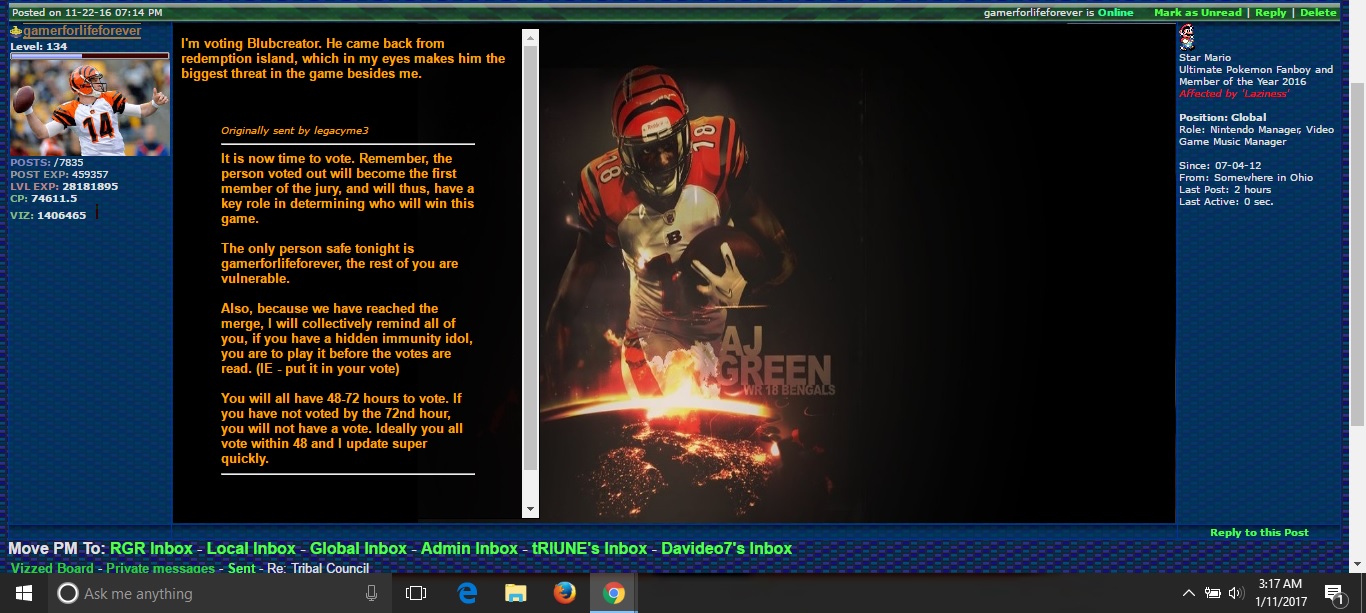This screenshot has height=613, width=1366.
Task: Open the Windows Start menu
Action: pyautogui.click(x=24, y=593)
